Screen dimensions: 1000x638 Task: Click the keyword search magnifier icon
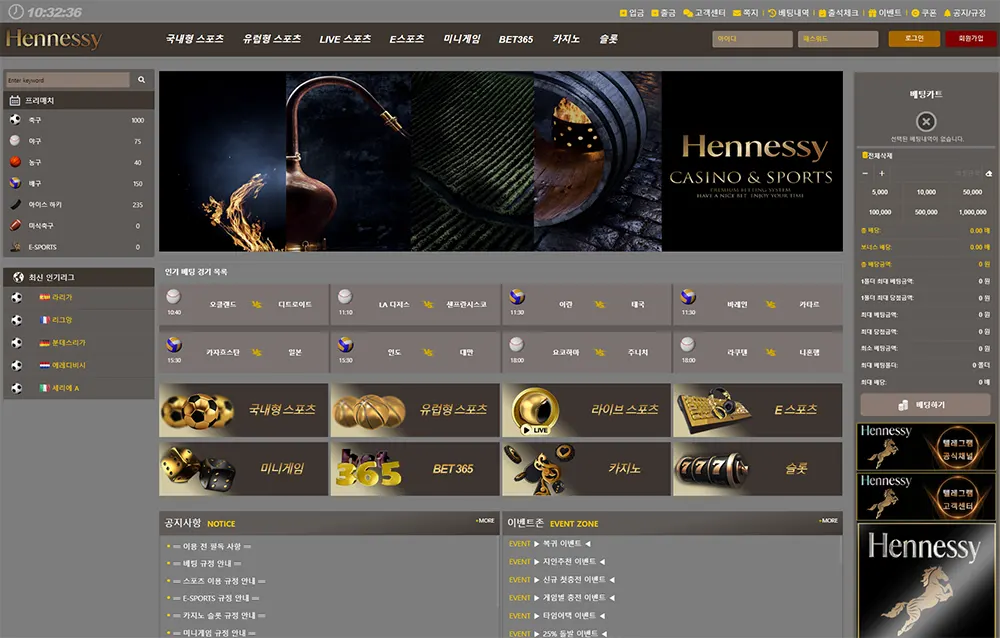(x=142, y=80)
